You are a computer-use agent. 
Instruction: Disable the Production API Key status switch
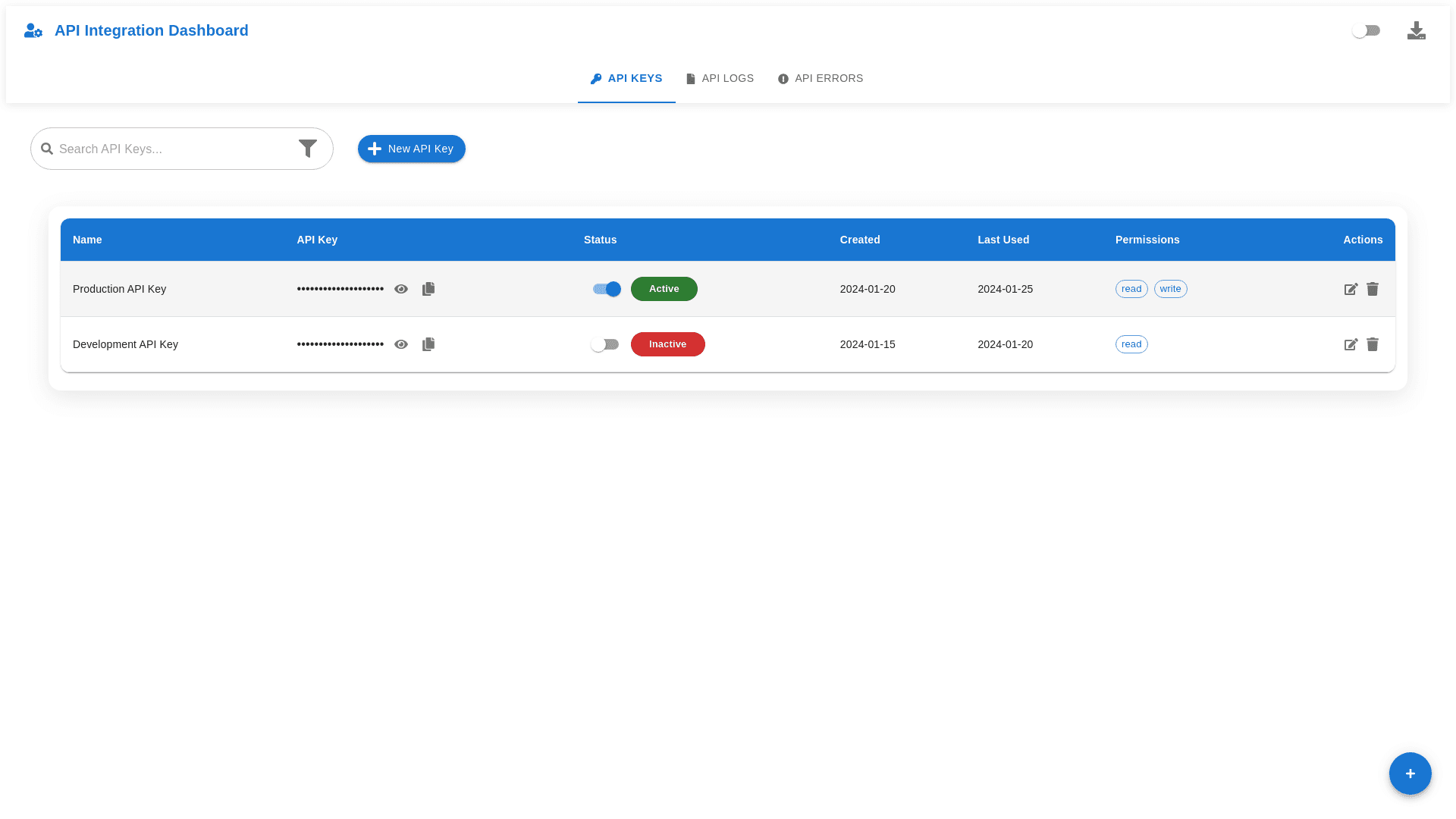click(x=607, y=289)
